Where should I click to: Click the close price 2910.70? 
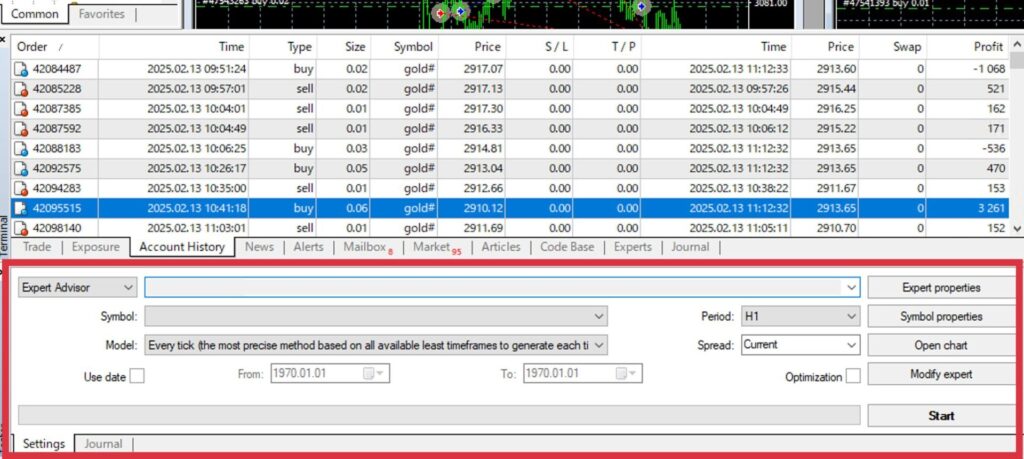pyautogui.click(x=836, y=229)
